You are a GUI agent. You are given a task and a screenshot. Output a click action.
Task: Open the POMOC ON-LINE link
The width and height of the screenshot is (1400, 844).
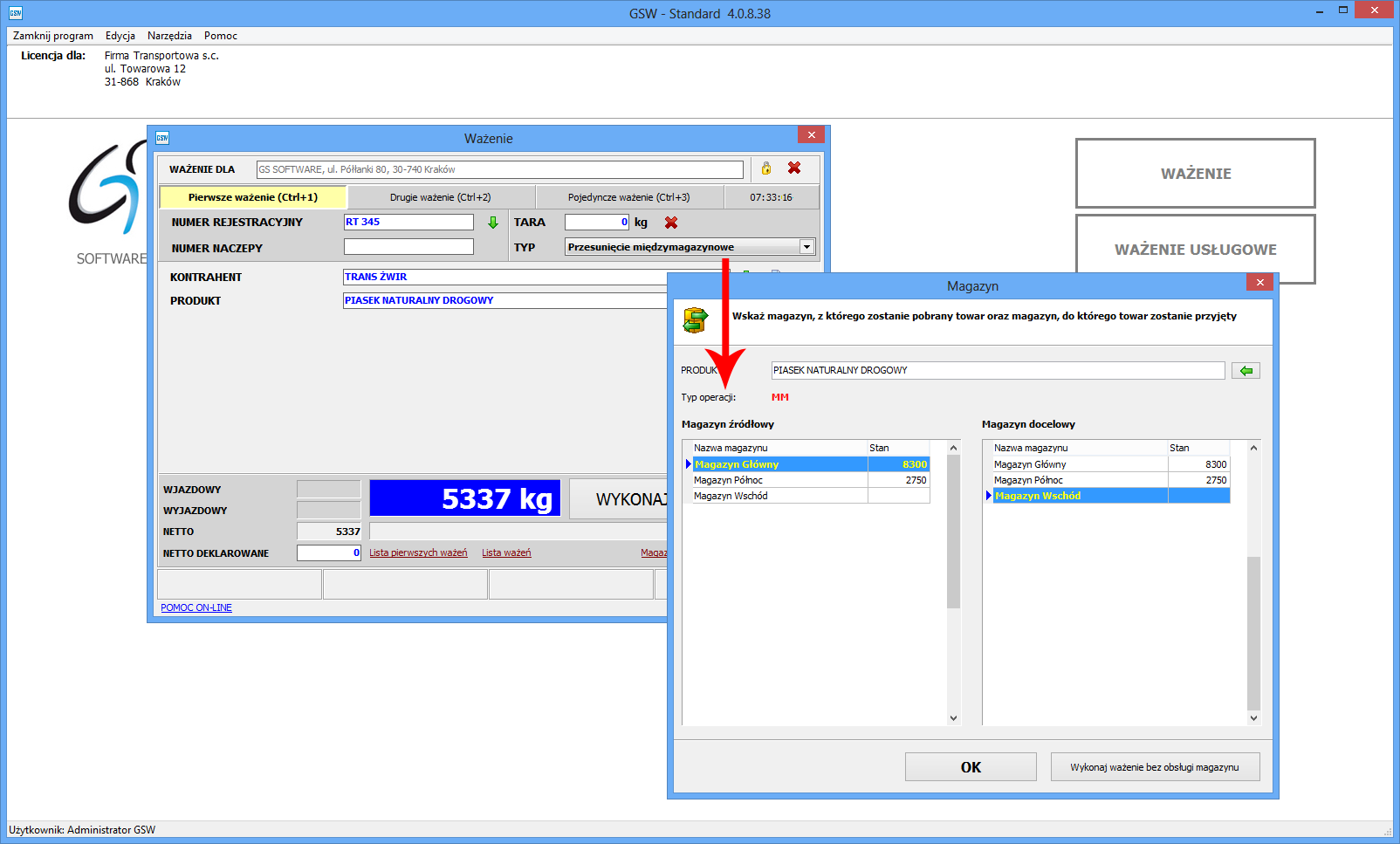pos(196,607)
